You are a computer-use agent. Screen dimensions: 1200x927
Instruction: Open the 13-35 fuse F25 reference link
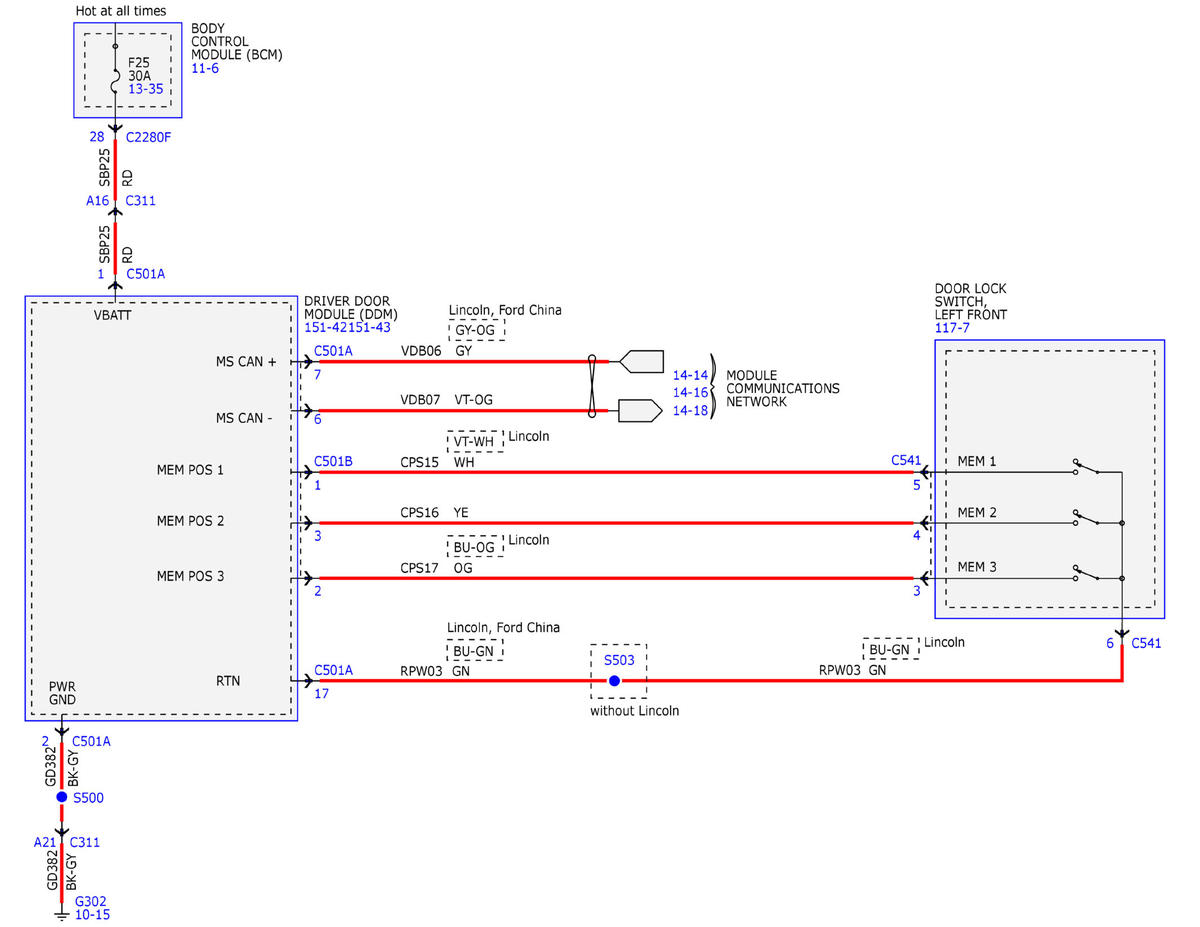click(146, 88)
